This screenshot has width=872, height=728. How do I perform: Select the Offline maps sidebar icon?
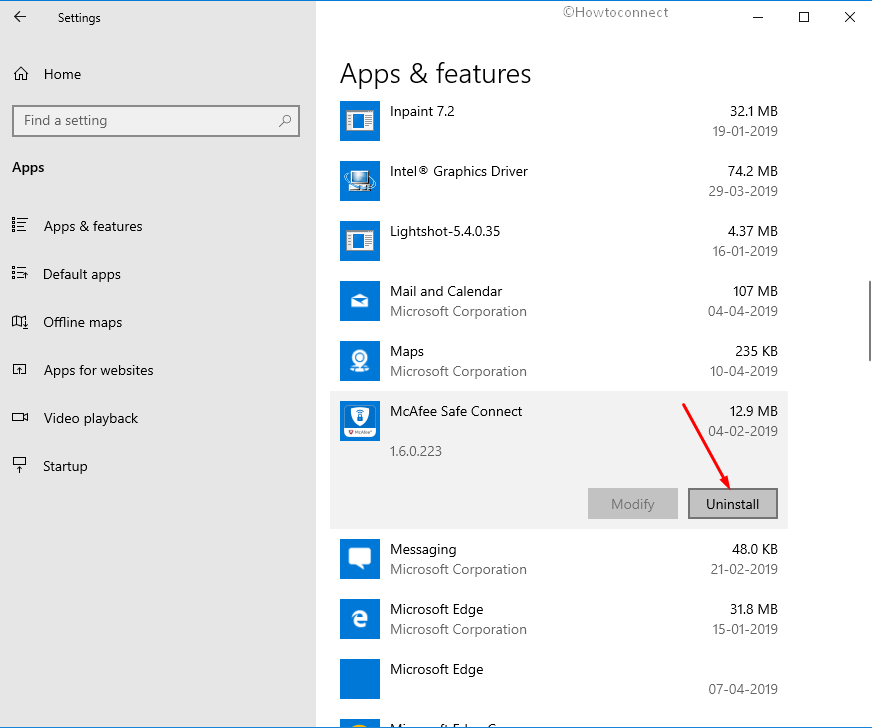19,322
